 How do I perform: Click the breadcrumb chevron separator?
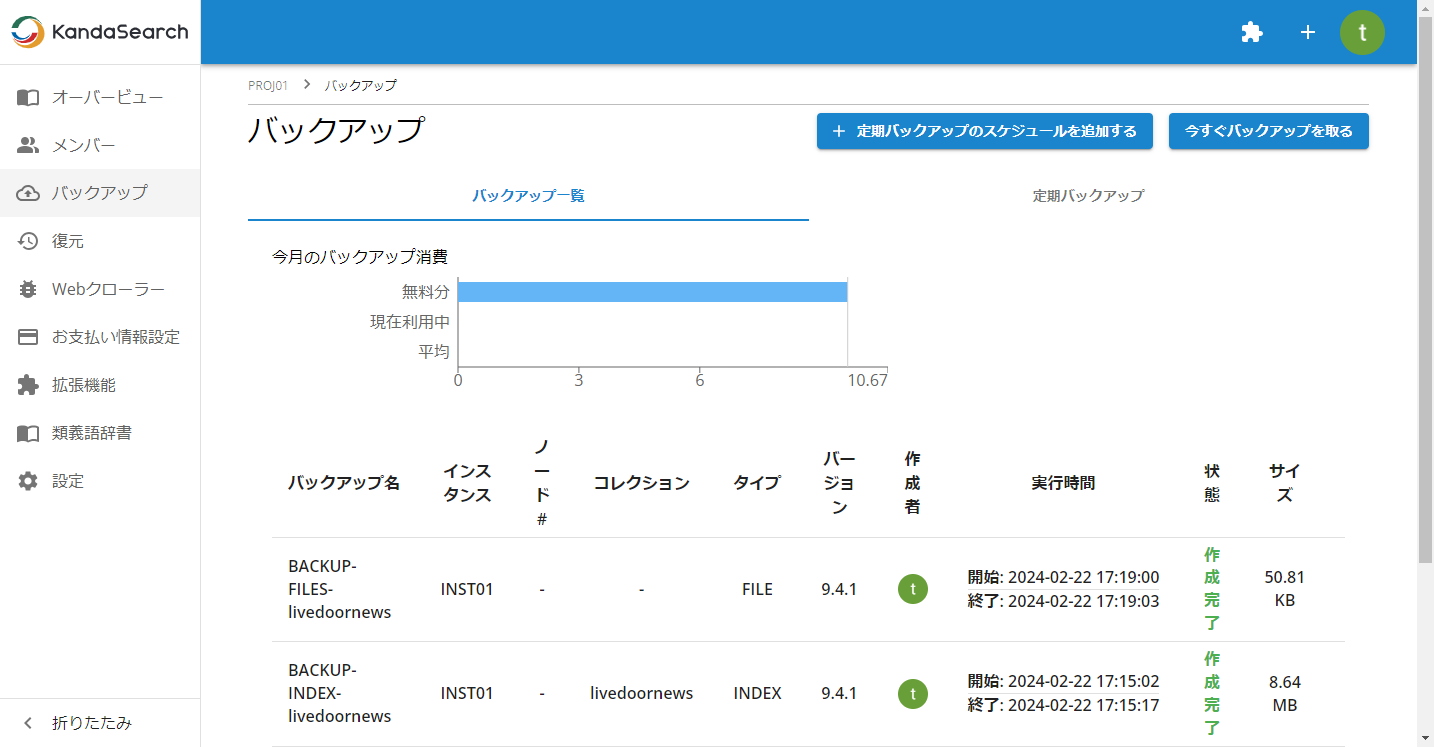[x=306, y=85]
